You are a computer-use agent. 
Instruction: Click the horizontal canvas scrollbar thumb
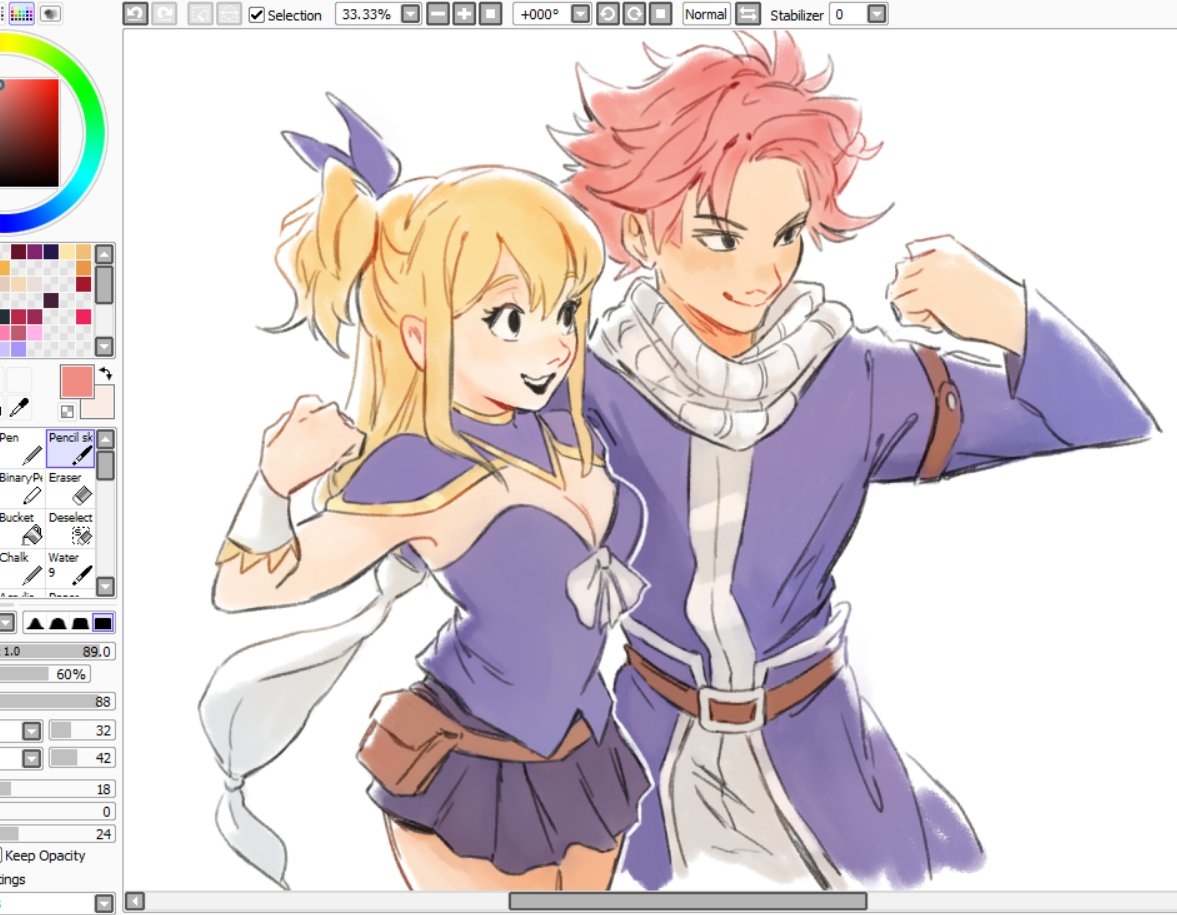point(687,901)
